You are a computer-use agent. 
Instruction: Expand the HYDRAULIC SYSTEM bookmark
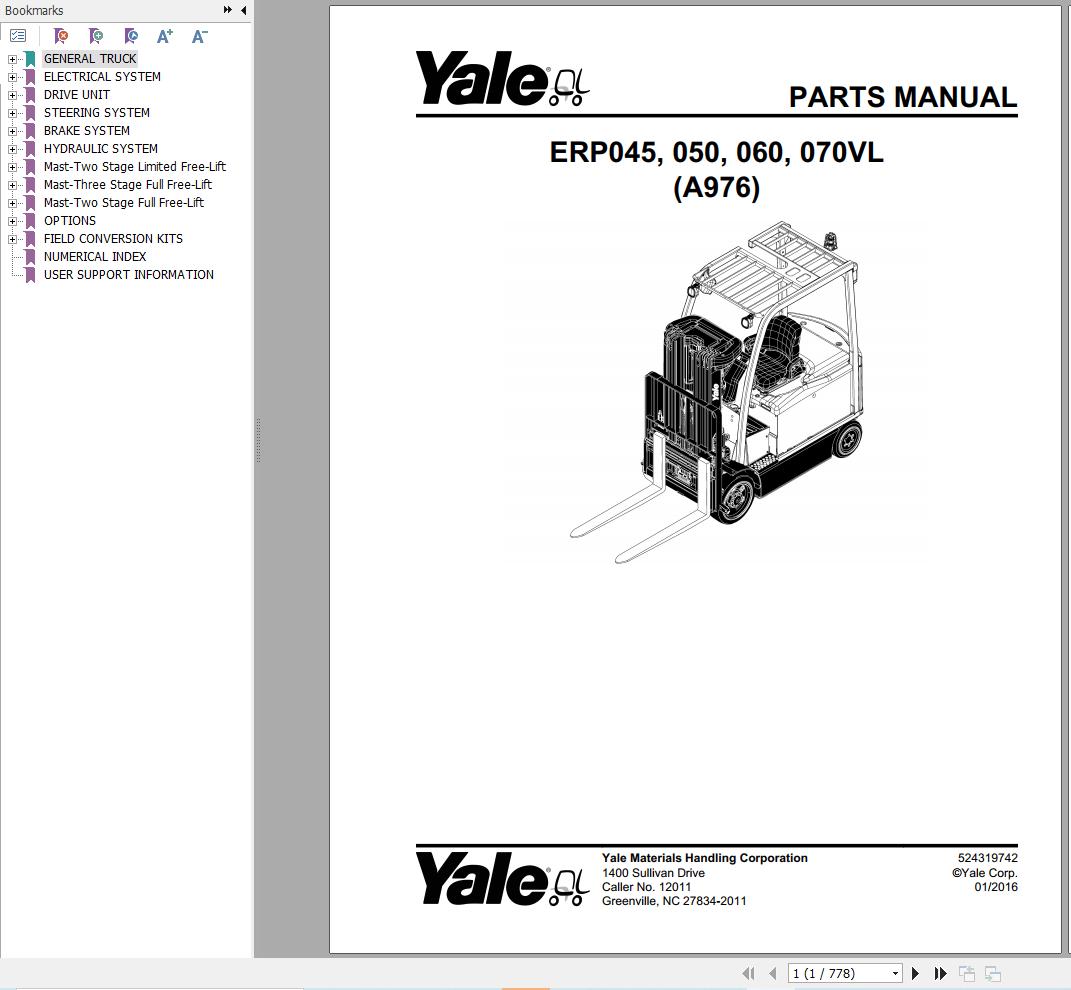pyautogui.click(x=10, y=148)
